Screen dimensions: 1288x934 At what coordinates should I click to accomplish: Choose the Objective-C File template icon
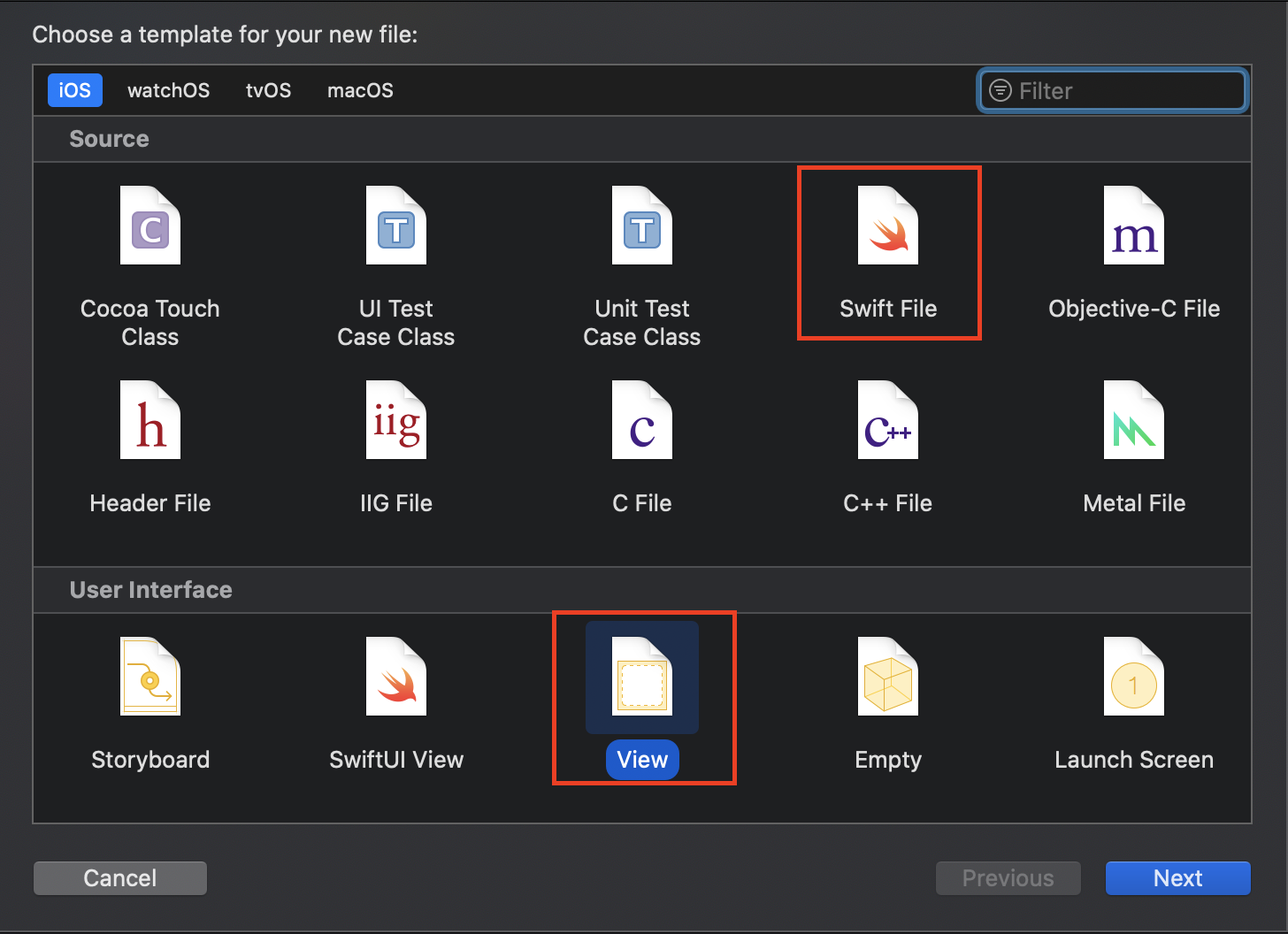pos(1134,225)
